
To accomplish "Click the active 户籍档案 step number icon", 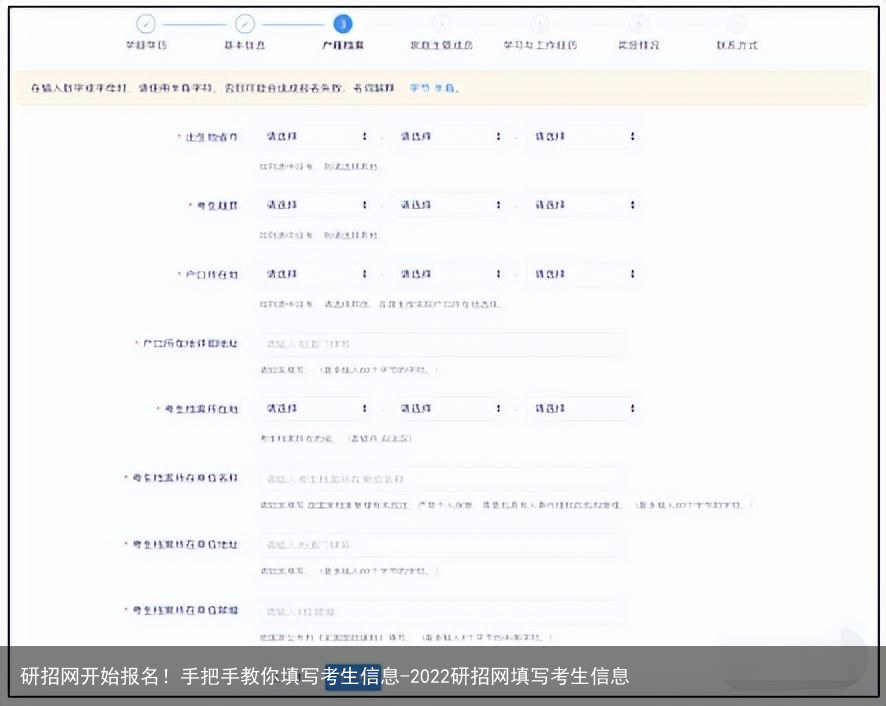I will (x=341, y=23).
